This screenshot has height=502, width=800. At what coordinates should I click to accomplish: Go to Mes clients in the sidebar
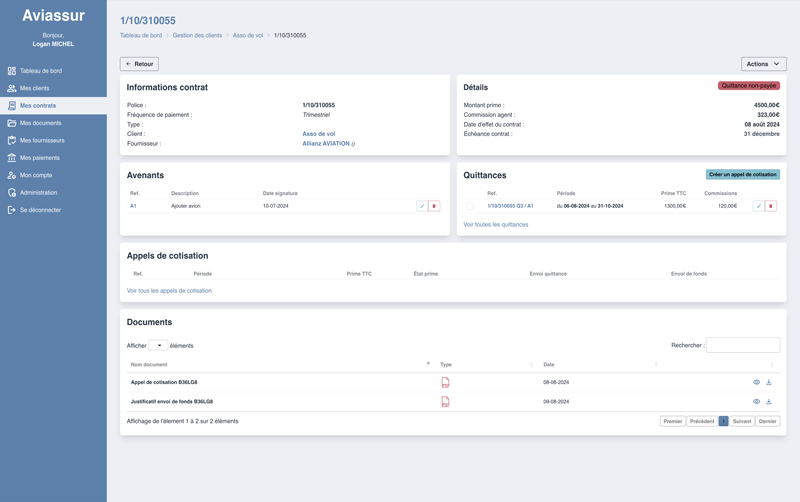pos(35,88)
